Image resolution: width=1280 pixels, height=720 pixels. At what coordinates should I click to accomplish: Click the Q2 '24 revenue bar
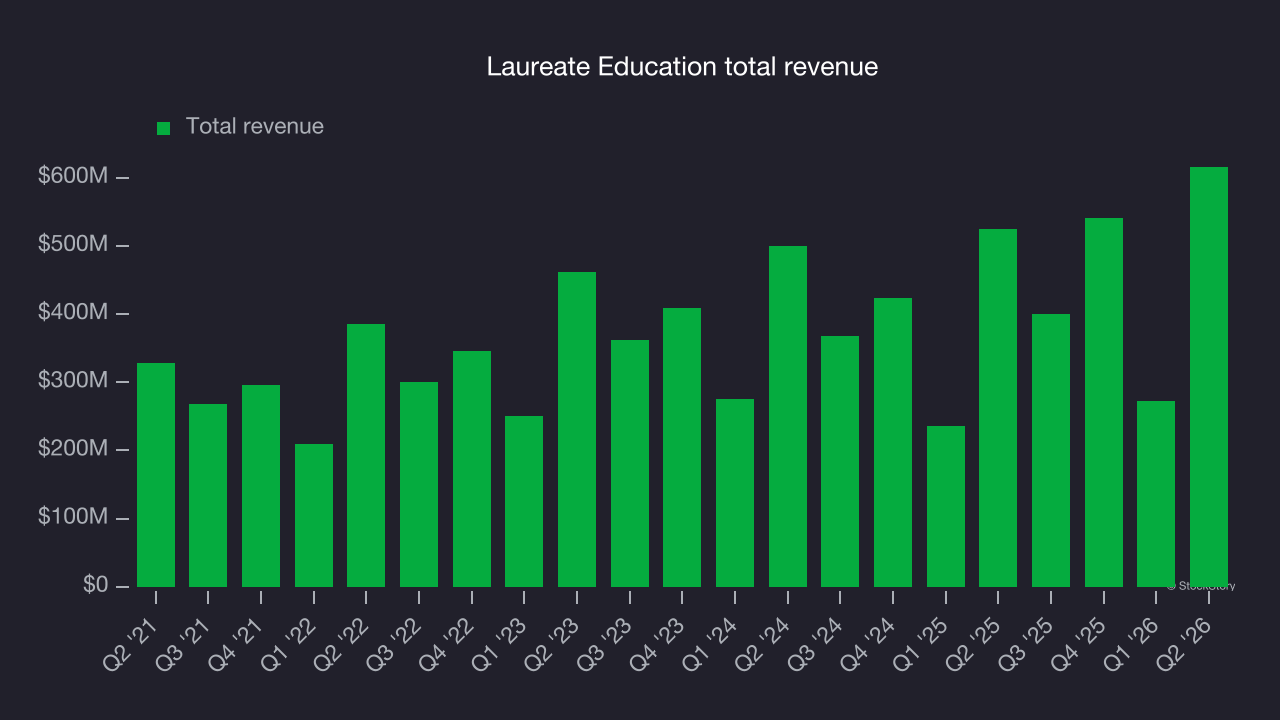pos(788,416)
